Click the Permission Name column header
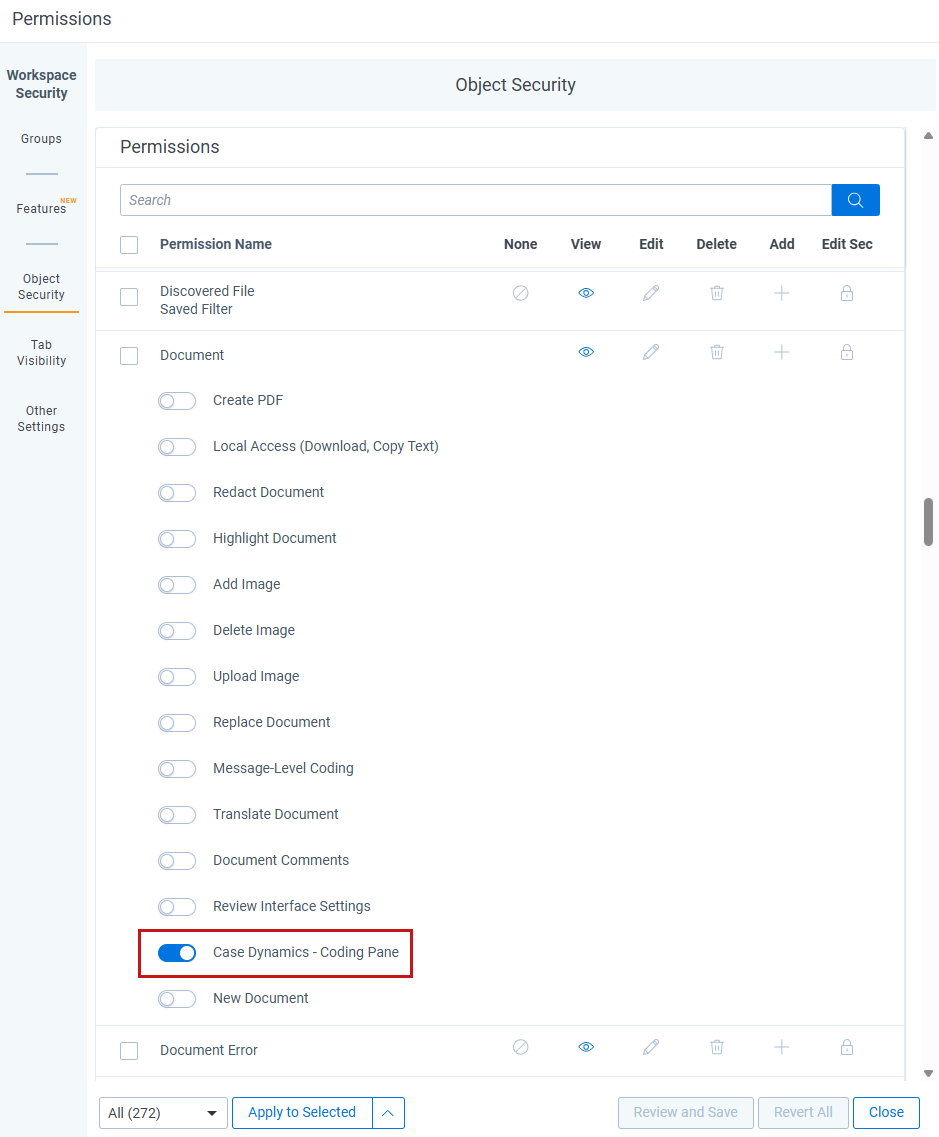 click(216, 244)
